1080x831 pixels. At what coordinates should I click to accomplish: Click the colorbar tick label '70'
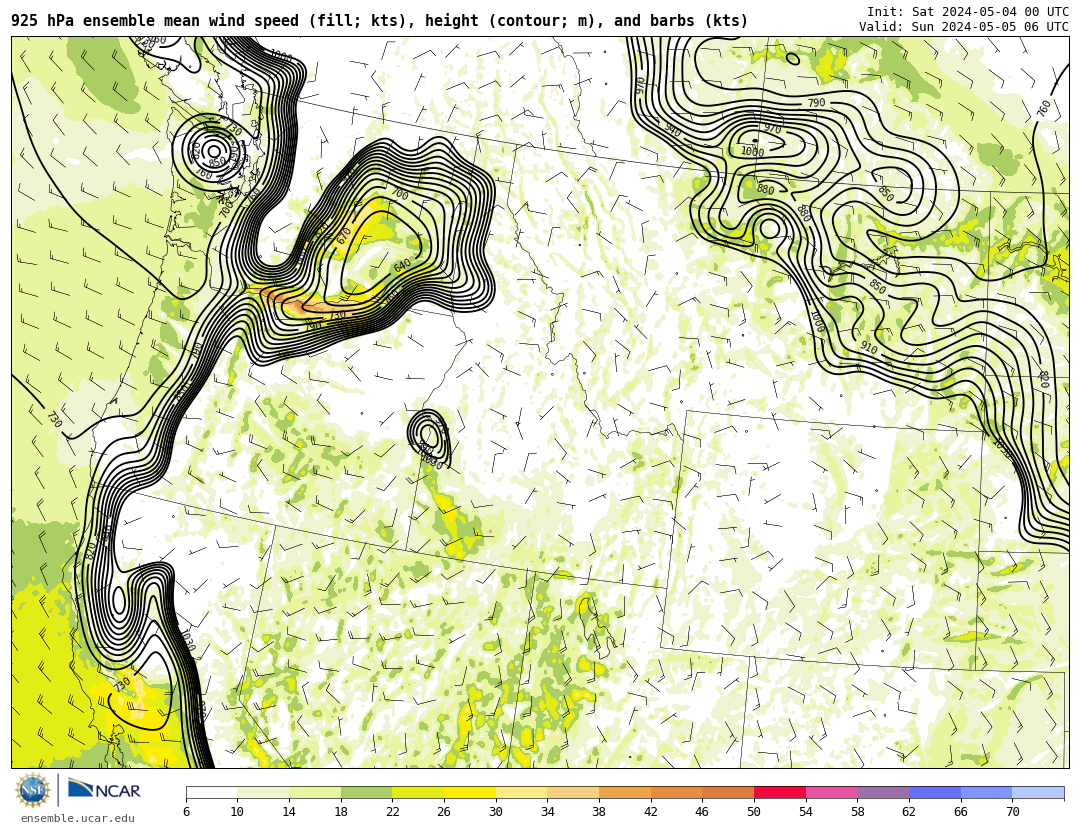coord(1012,812)
